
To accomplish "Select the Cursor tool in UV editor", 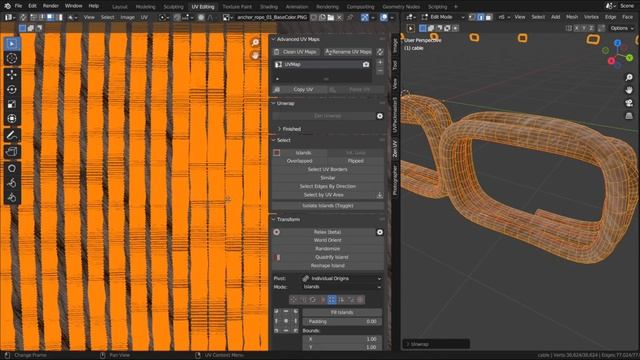I will coord(12,58).
